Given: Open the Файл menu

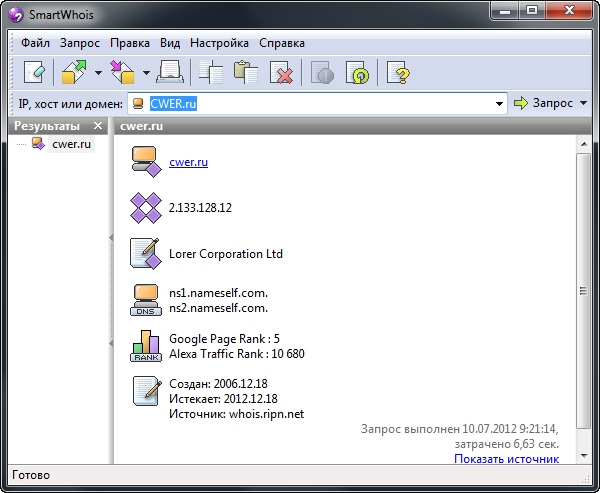Looking at the screenshot, I should pos(35,43).
